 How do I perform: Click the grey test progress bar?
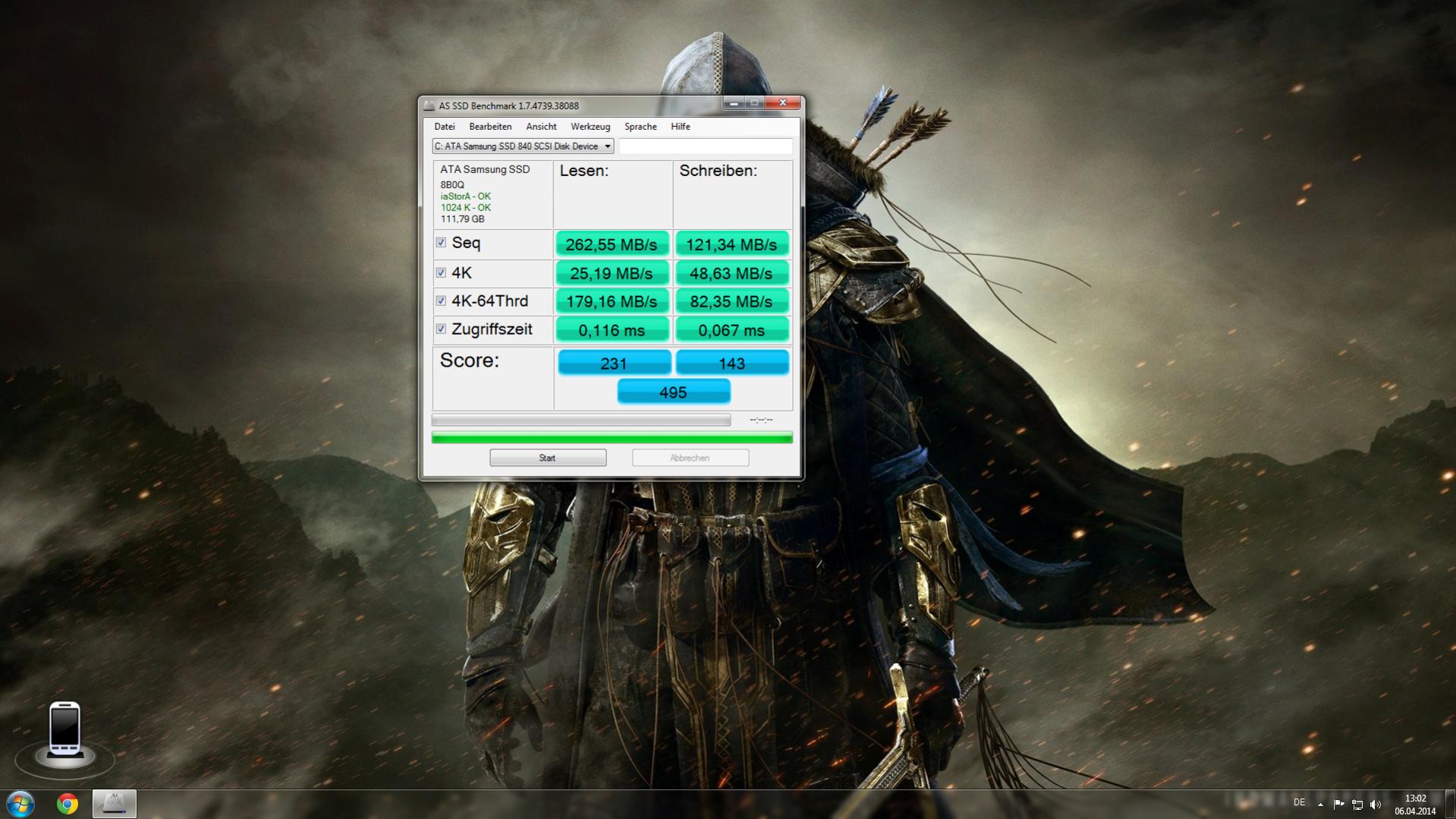tap(581, 420)
